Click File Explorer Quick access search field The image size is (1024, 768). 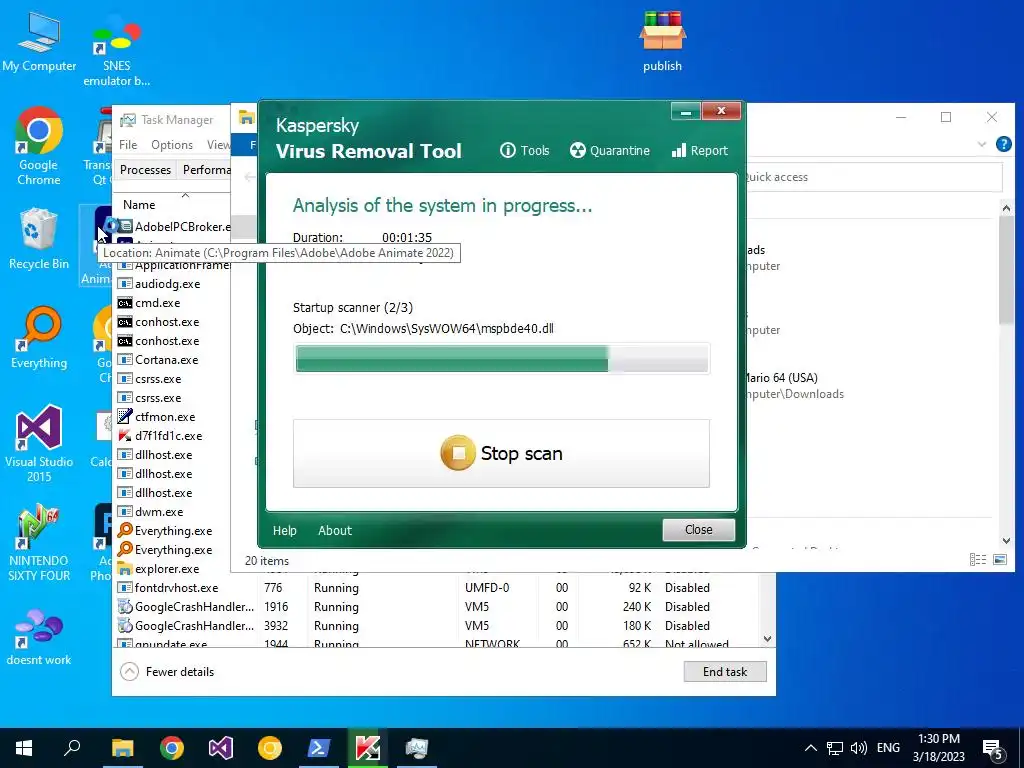(873, 177)
